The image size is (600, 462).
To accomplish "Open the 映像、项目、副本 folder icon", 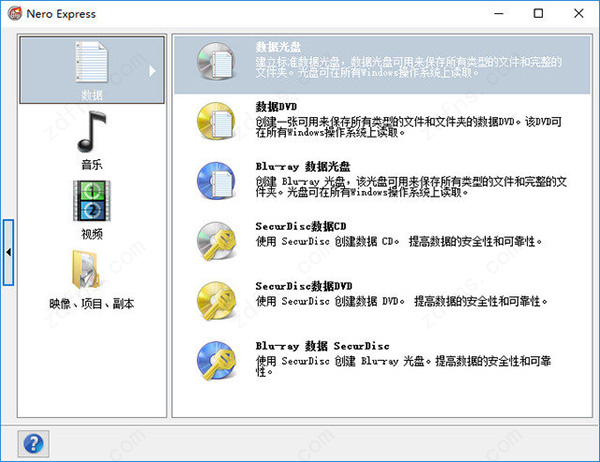I will (86, 270).
